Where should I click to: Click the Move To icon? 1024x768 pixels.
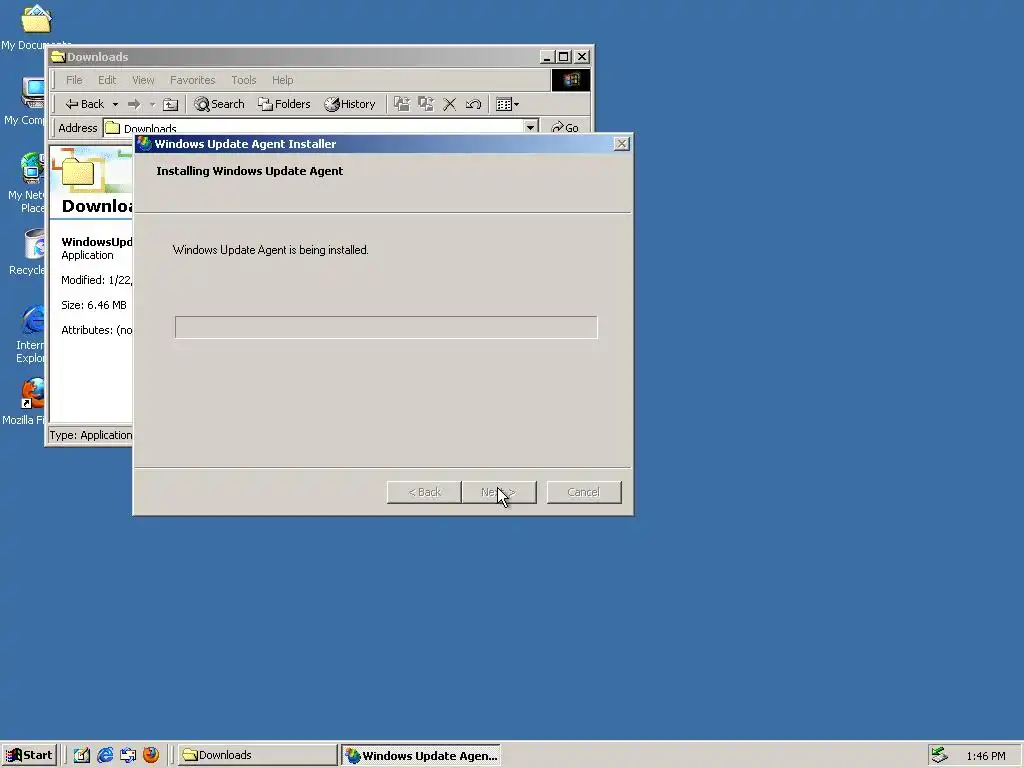[x=402, y=104]
